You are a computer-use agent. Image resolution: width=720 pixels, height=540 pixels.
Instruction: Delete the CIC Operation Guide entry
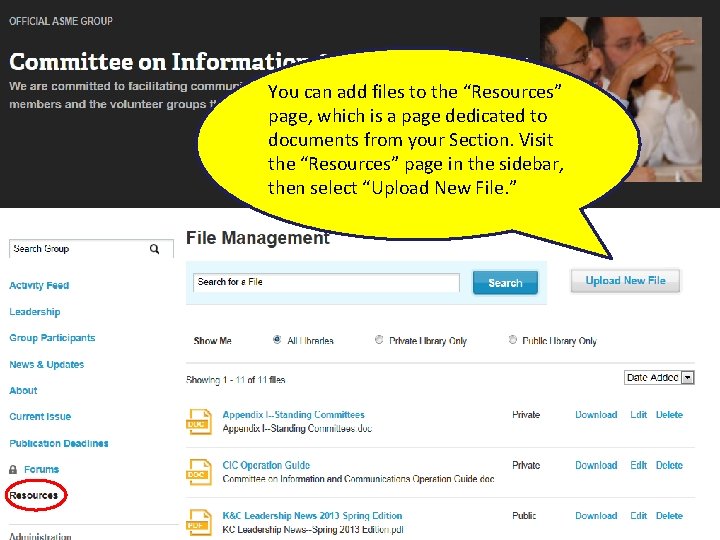point(669,465)
